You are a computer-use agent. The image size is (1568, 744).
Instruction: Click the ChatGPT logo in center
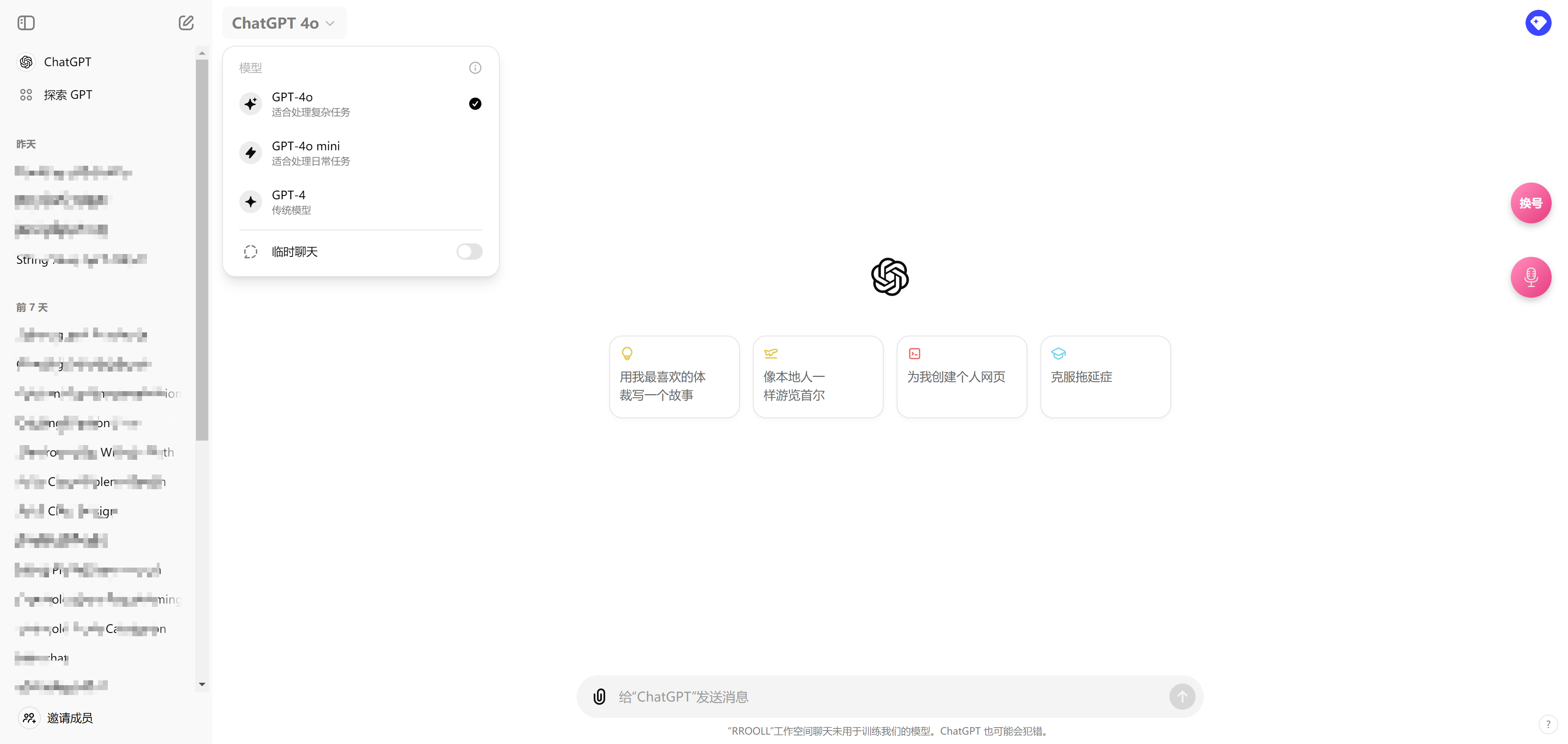tap(890, 277)
